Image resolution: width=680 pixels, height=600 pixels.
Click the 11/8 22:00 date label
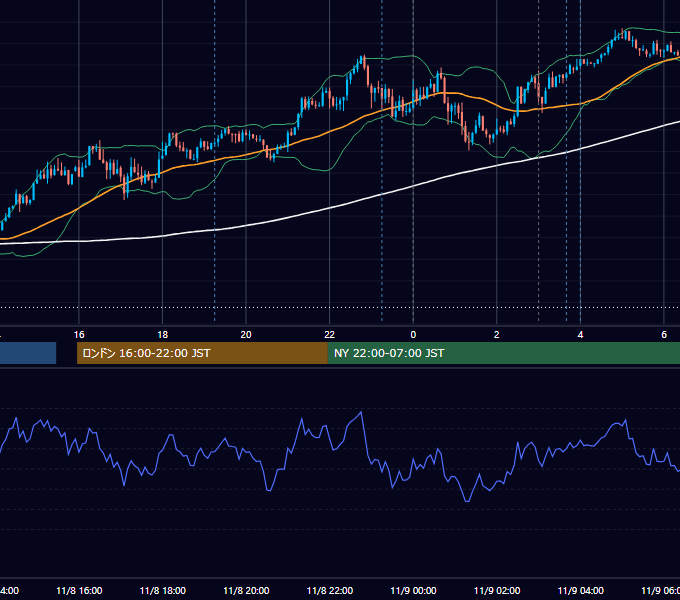pos(330,591)
